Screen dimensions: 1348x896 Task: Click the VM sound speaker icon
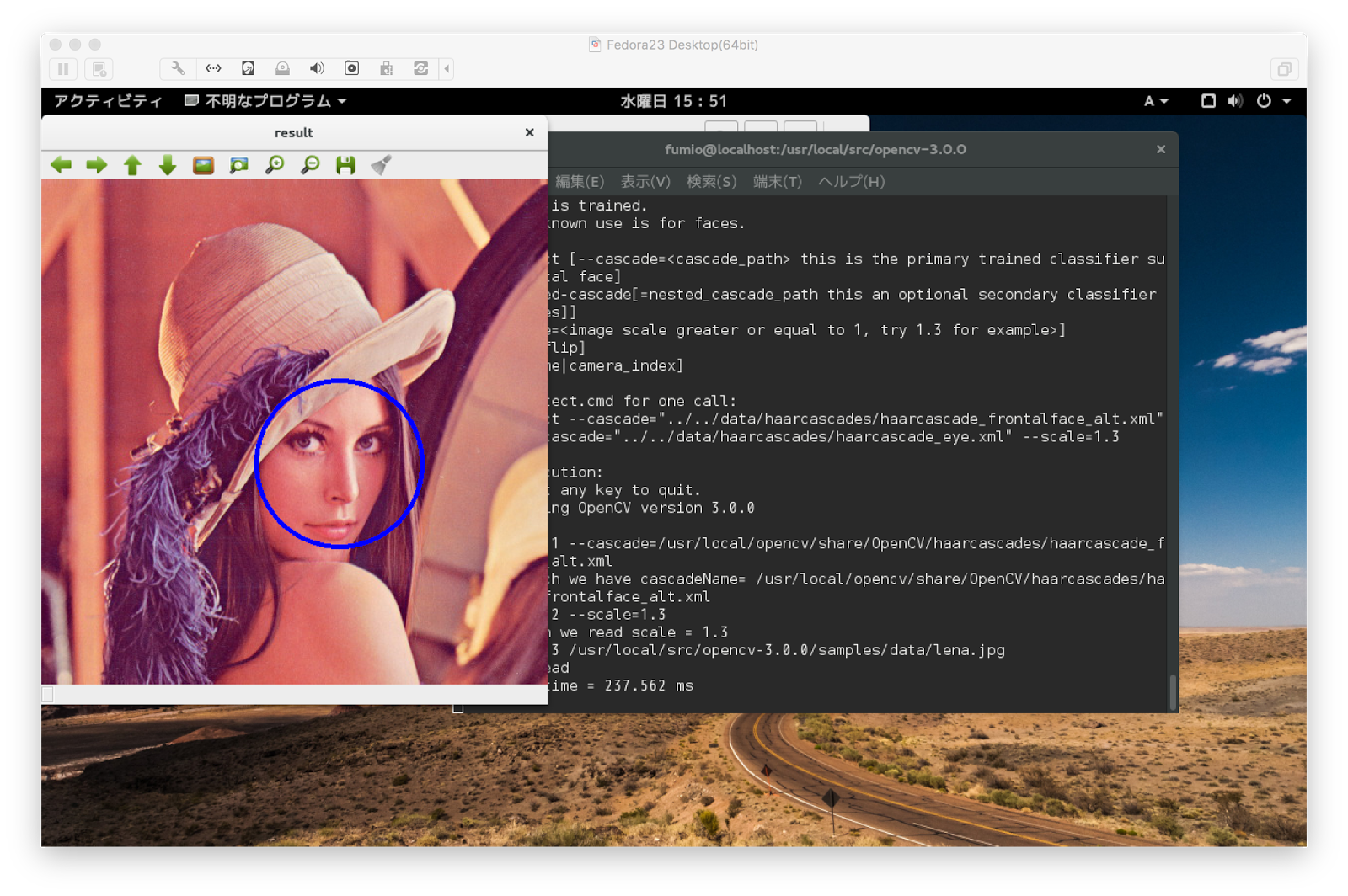click(x=317, y=69)
